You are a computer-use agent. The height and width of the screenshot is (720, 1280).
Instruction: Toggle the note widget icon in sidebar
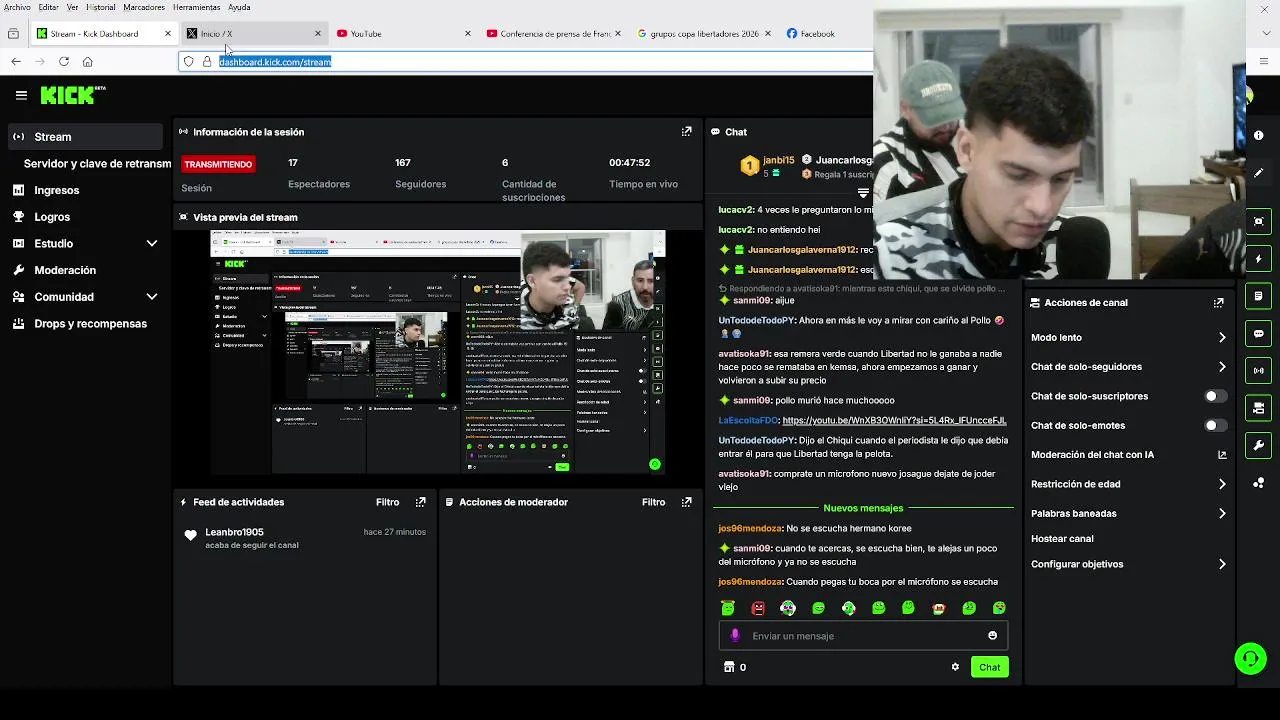(1258, 296)
